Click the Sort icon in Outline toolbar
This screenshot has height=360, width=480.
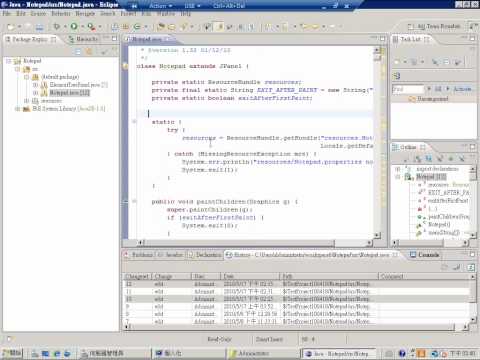point(418,159)
